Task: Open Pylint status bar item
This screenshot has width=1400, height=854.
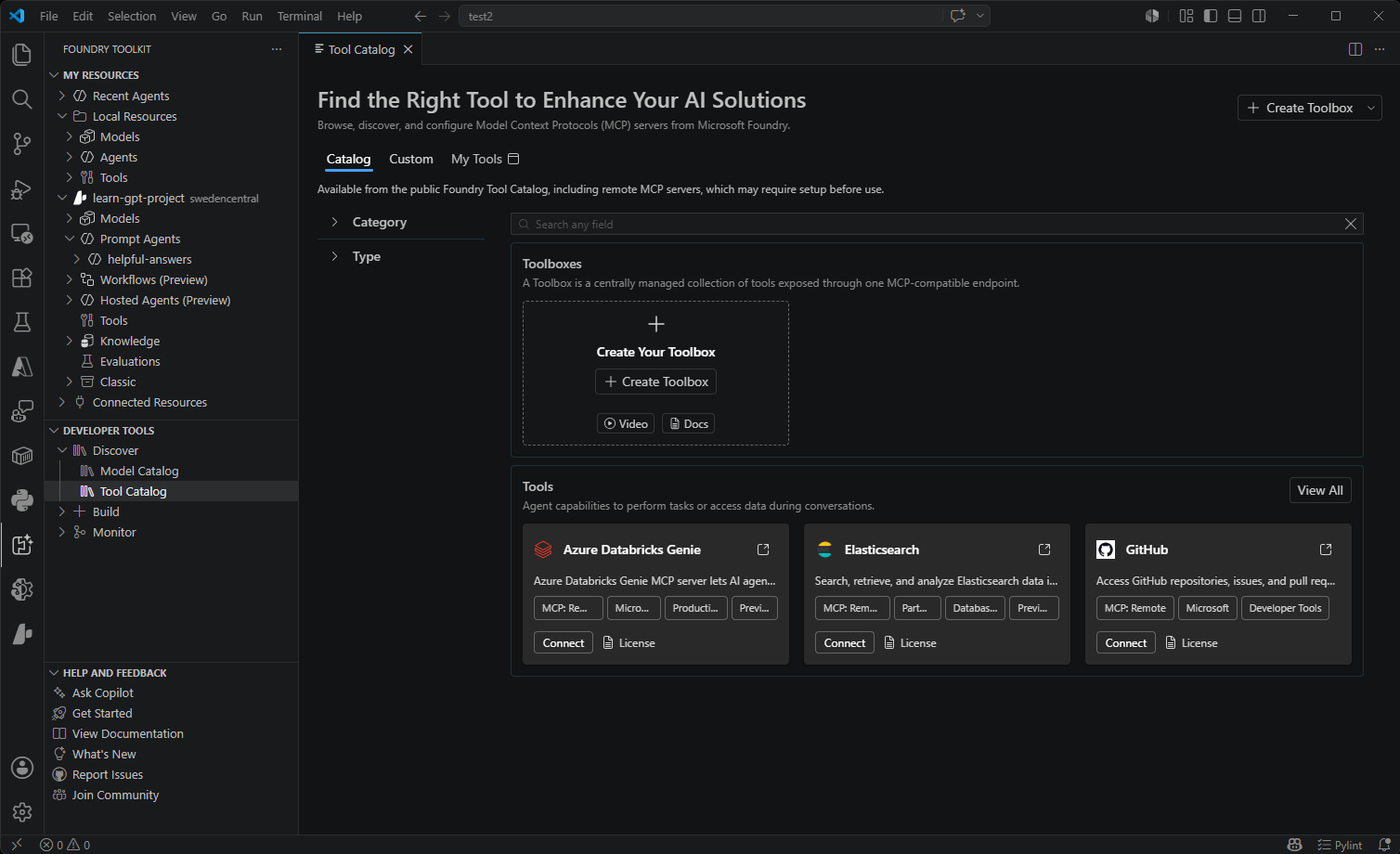Action: [1340, 845]
